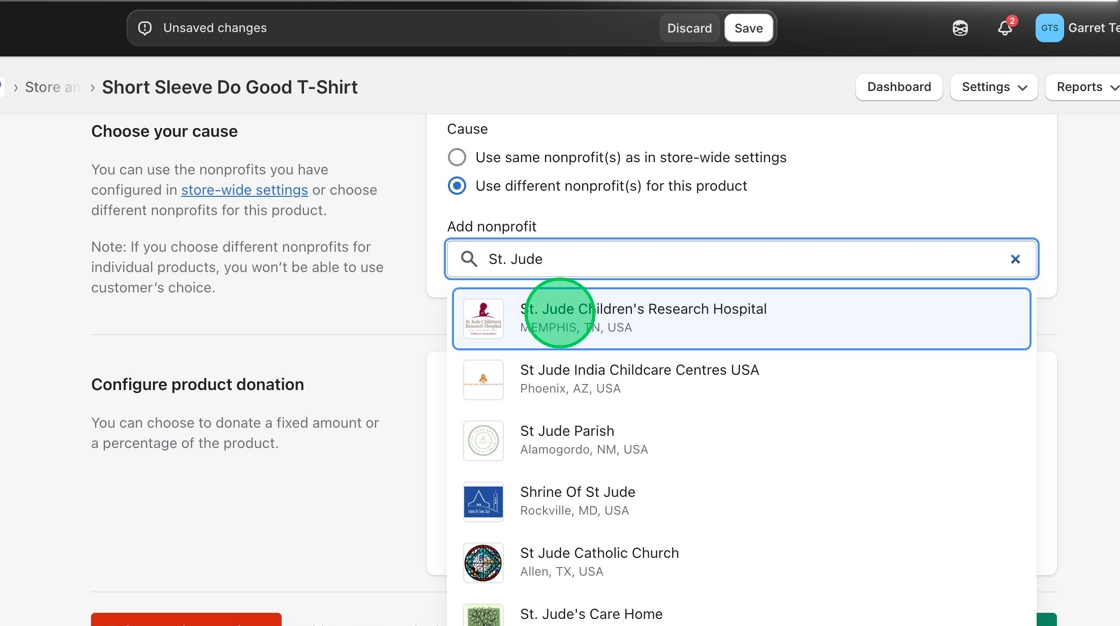
Task: Click the St Jude Parish logo
Action: coord(483,440)
